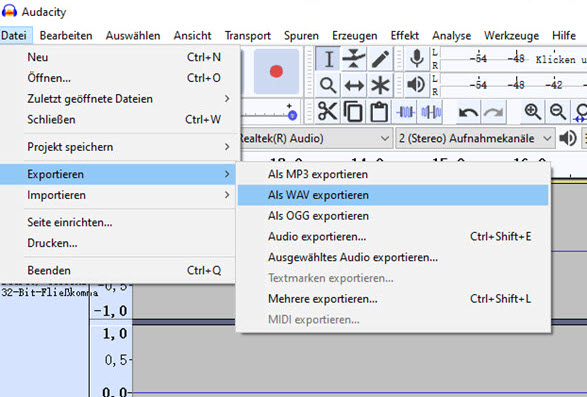
Task: Click the Redo arrow icon
Action: tap(493, 112)
